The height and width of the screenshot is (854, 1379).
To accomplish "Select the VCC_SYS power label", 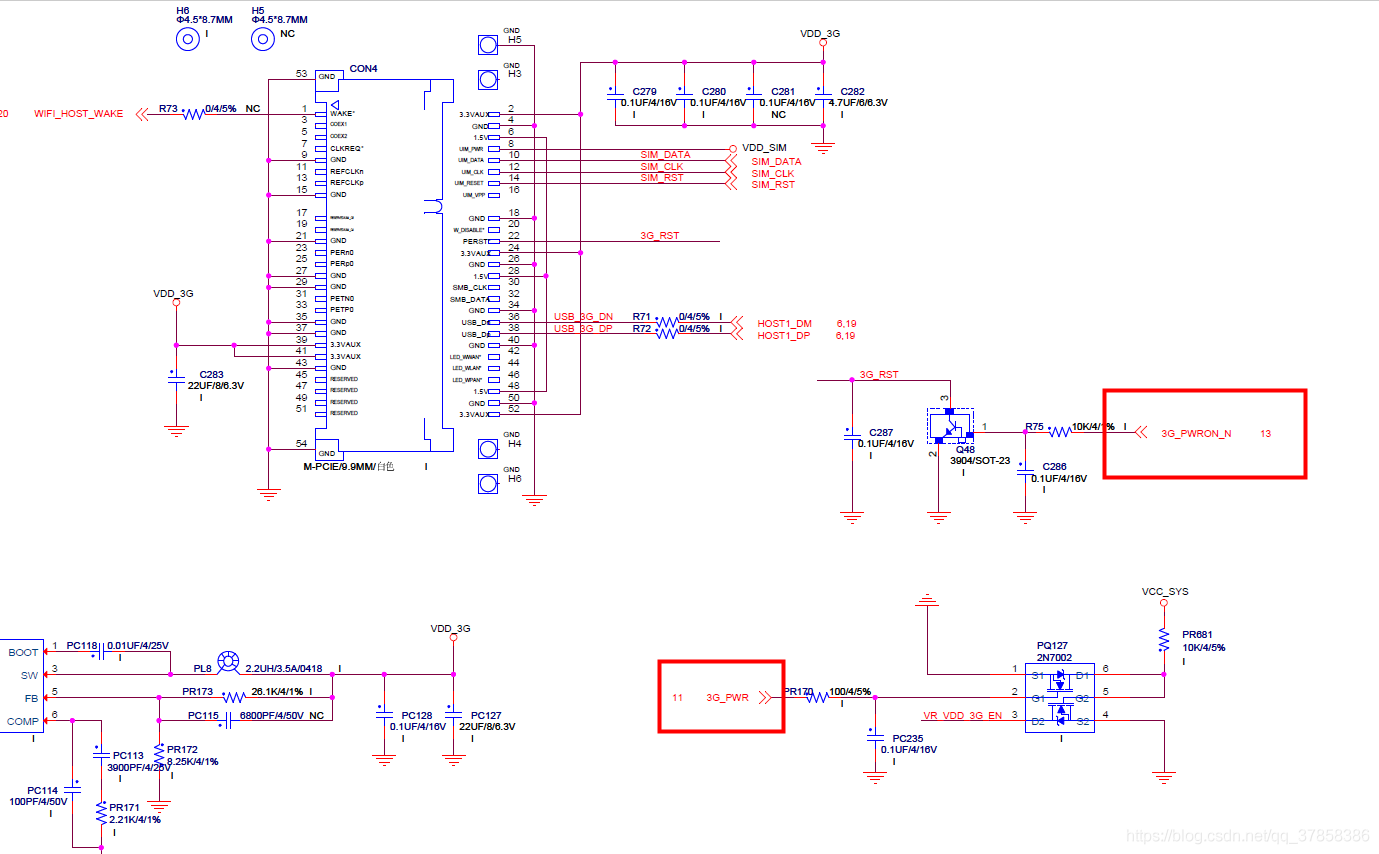I will (x=1165, y=592).
